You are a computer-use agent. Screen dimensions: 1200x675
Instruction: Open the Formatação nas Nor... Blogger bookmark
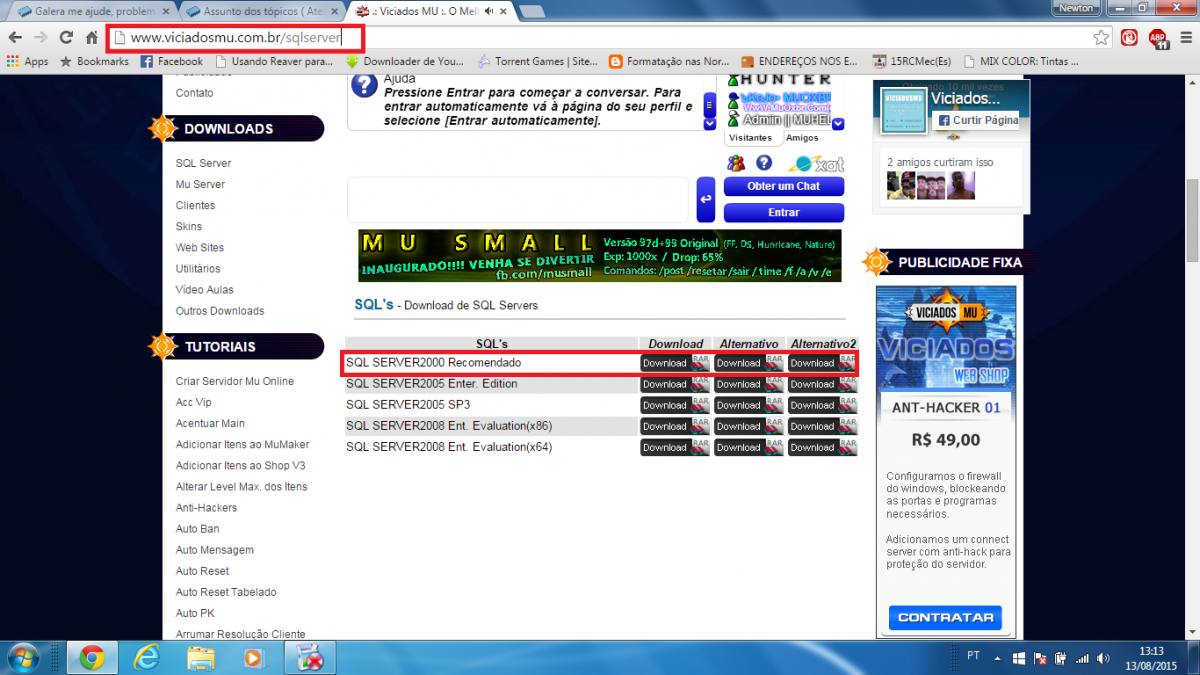coord(669,61)
